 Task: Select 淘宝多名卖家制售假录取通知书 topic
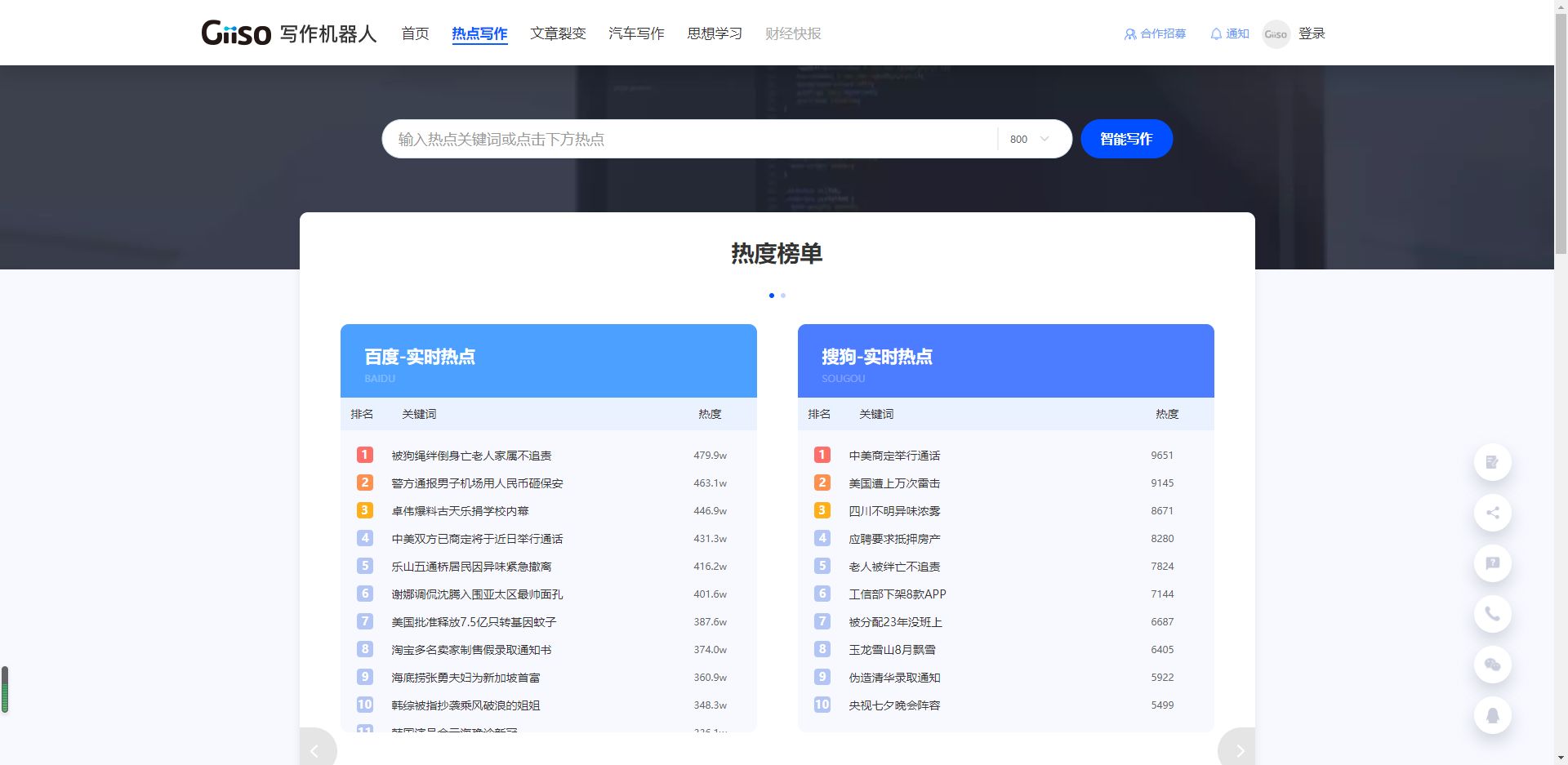pyautogui.click(x=471, y=650)
